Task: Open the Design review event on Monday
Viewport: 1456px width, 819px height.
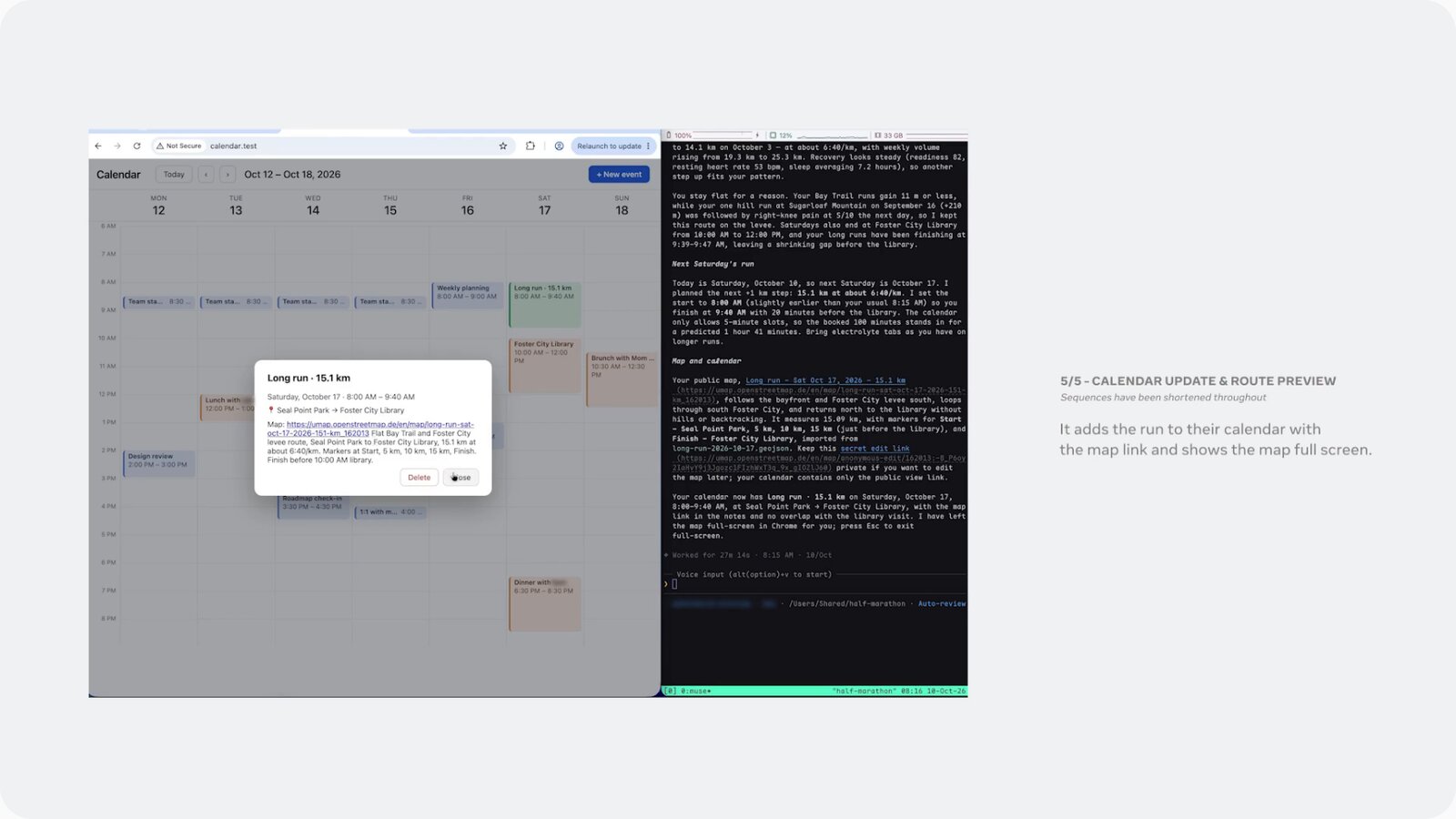Action: (x=158, y=463)
